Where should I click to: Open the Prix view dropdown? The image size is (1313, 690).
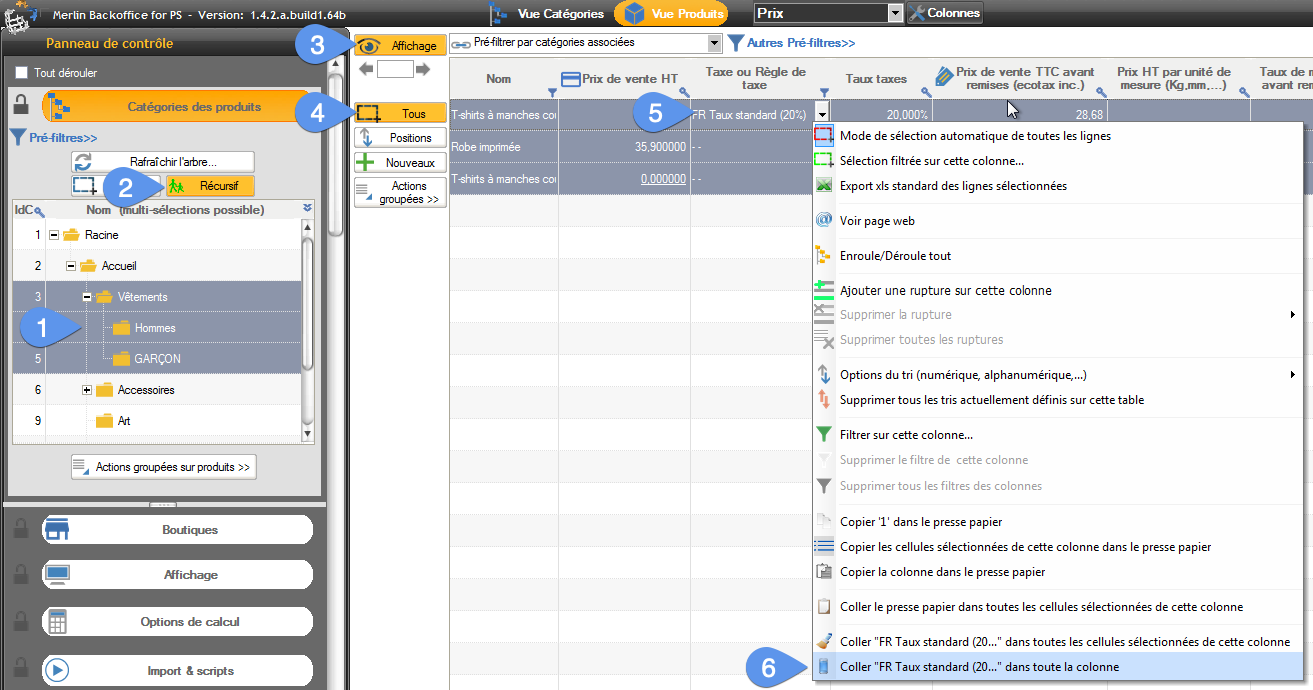click(x=894, y=13)
